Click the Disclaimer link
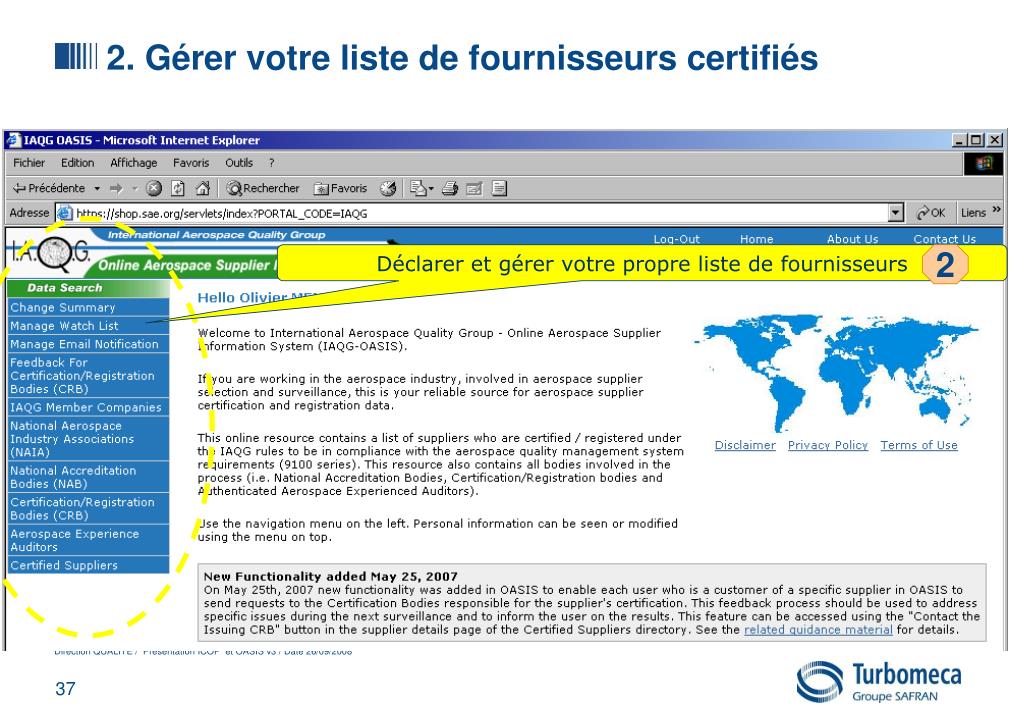This screenshot has width=1024, height=724. (745, 445)
